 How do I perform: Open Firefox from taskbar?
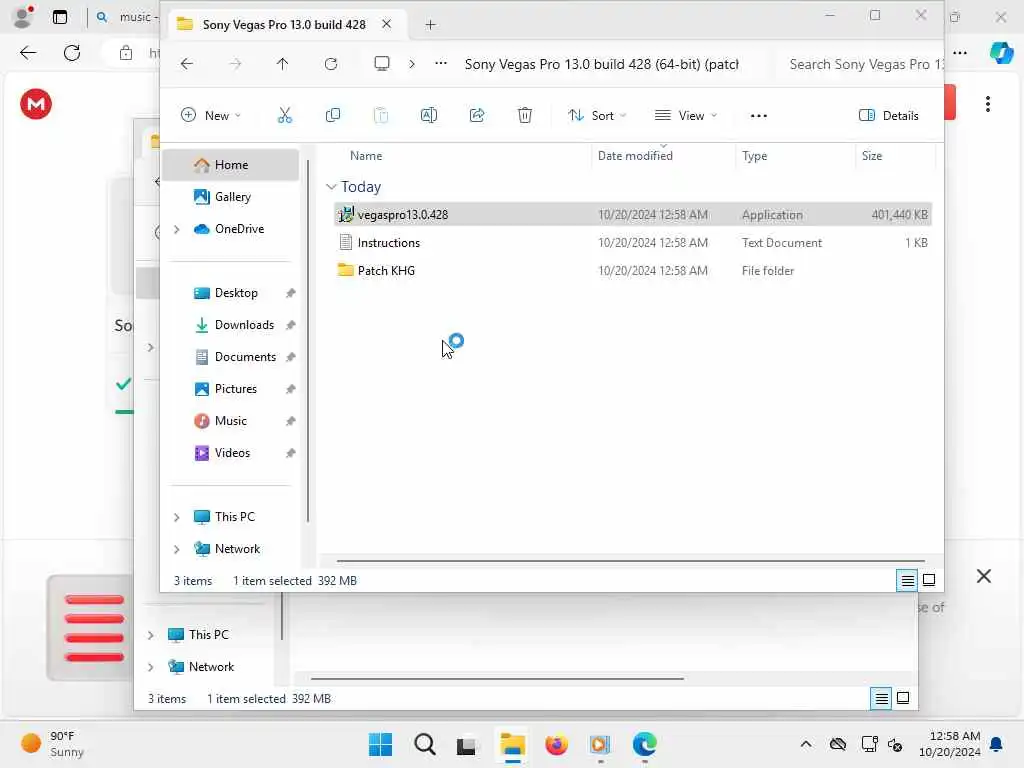coord(556,744)
